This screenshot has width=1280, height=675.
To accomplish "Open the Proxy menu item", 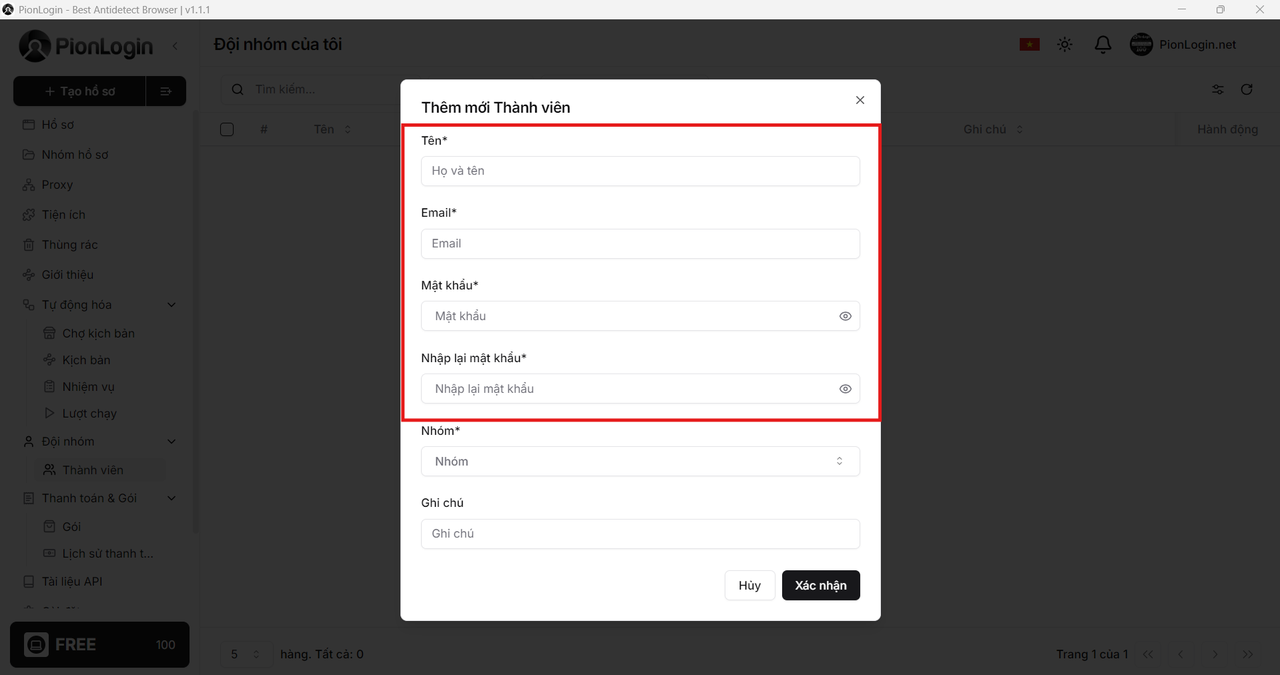I will tap(57, 185).
